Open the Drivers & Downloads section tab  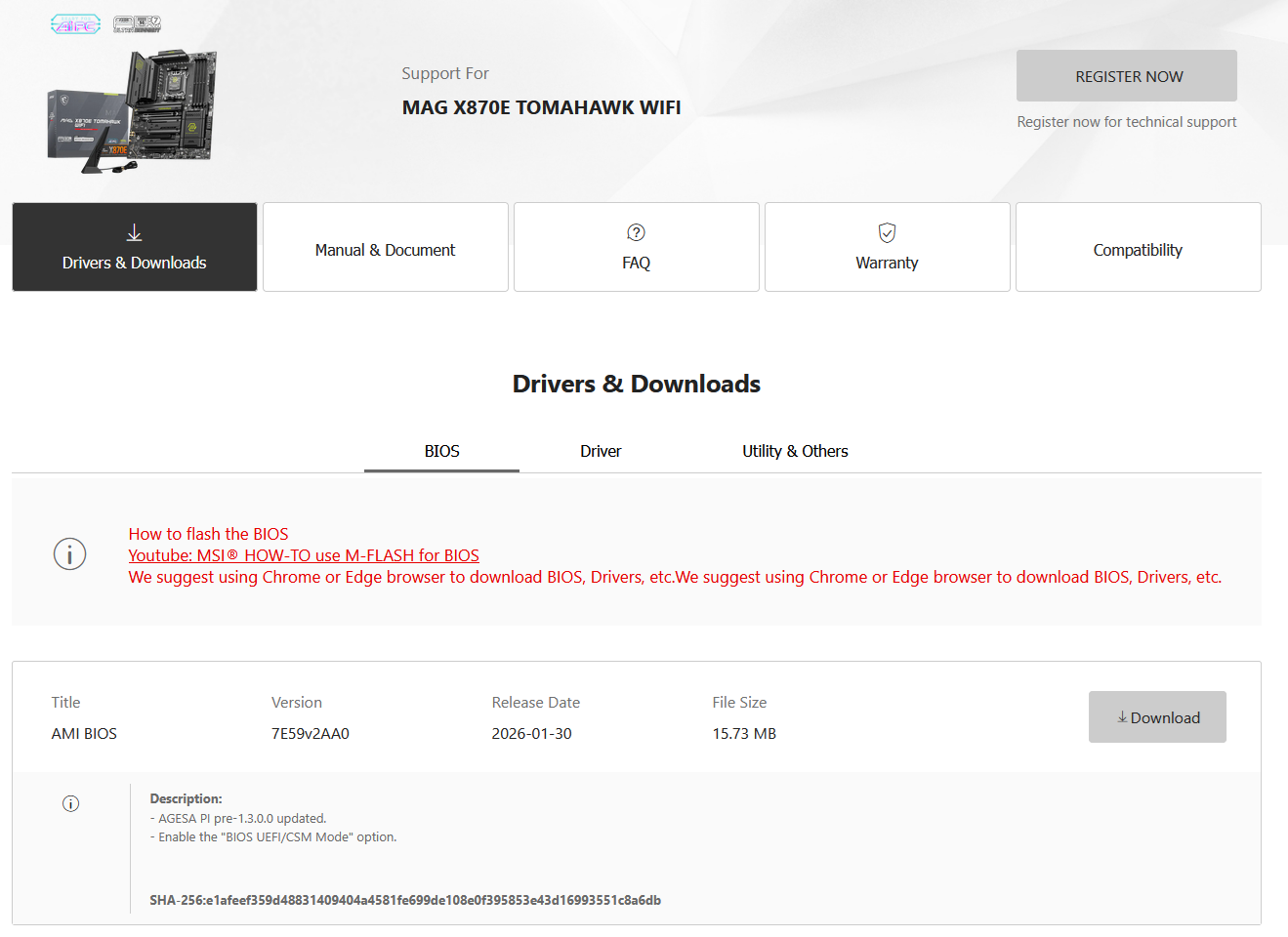click(x=135, y=247)
